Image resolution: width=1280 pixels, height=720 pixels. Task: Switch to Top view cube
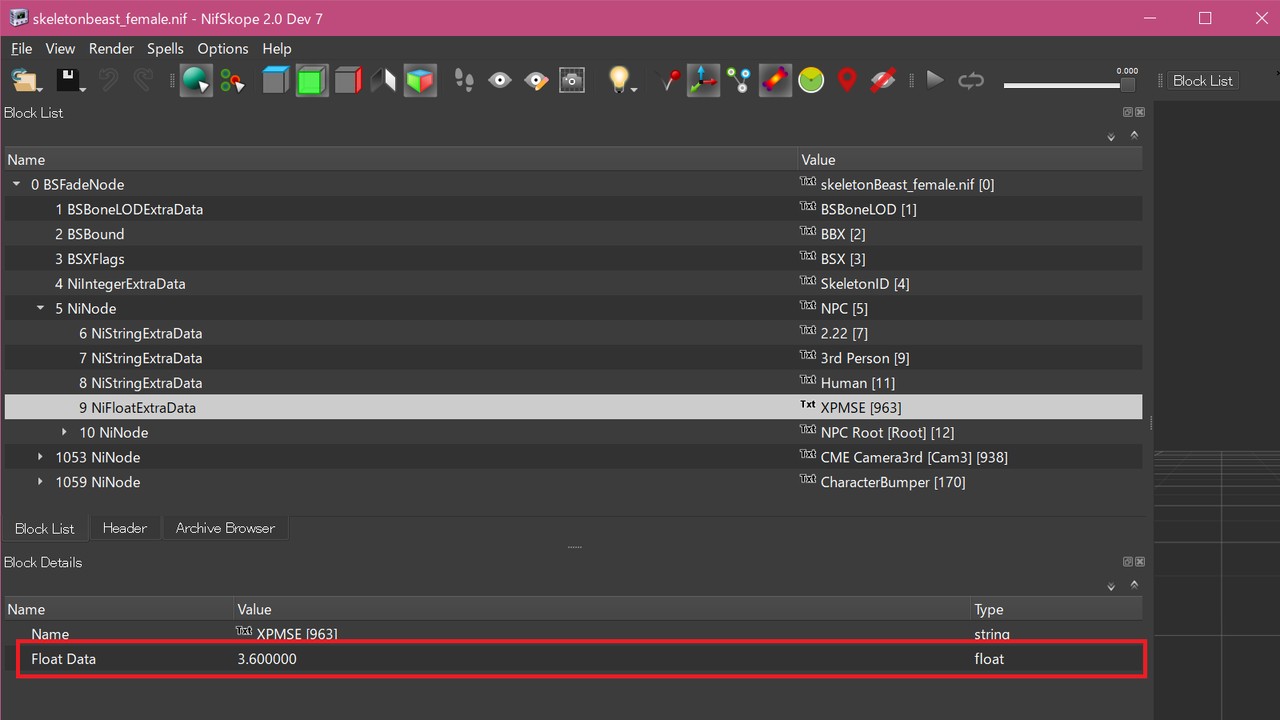pos(275,81)
